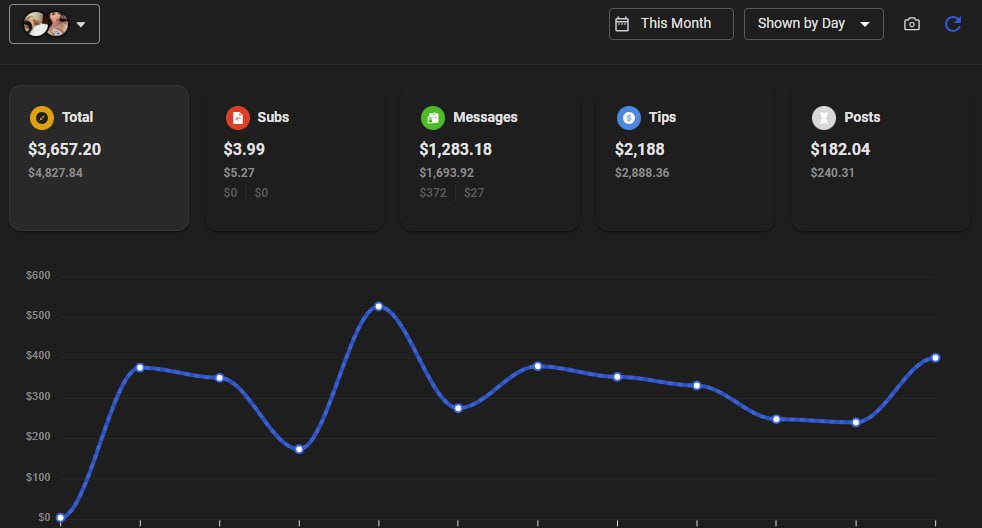Image resolution: width=982 pixels, height=528 pixels.
Task: Click the calendar icon beside This Month
Action: [622, 24]
